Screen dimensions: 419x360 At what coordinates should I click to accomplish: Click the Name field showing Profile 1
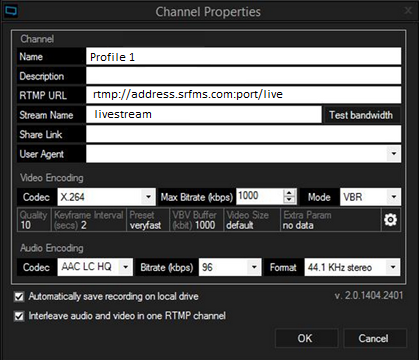[243, 56]
